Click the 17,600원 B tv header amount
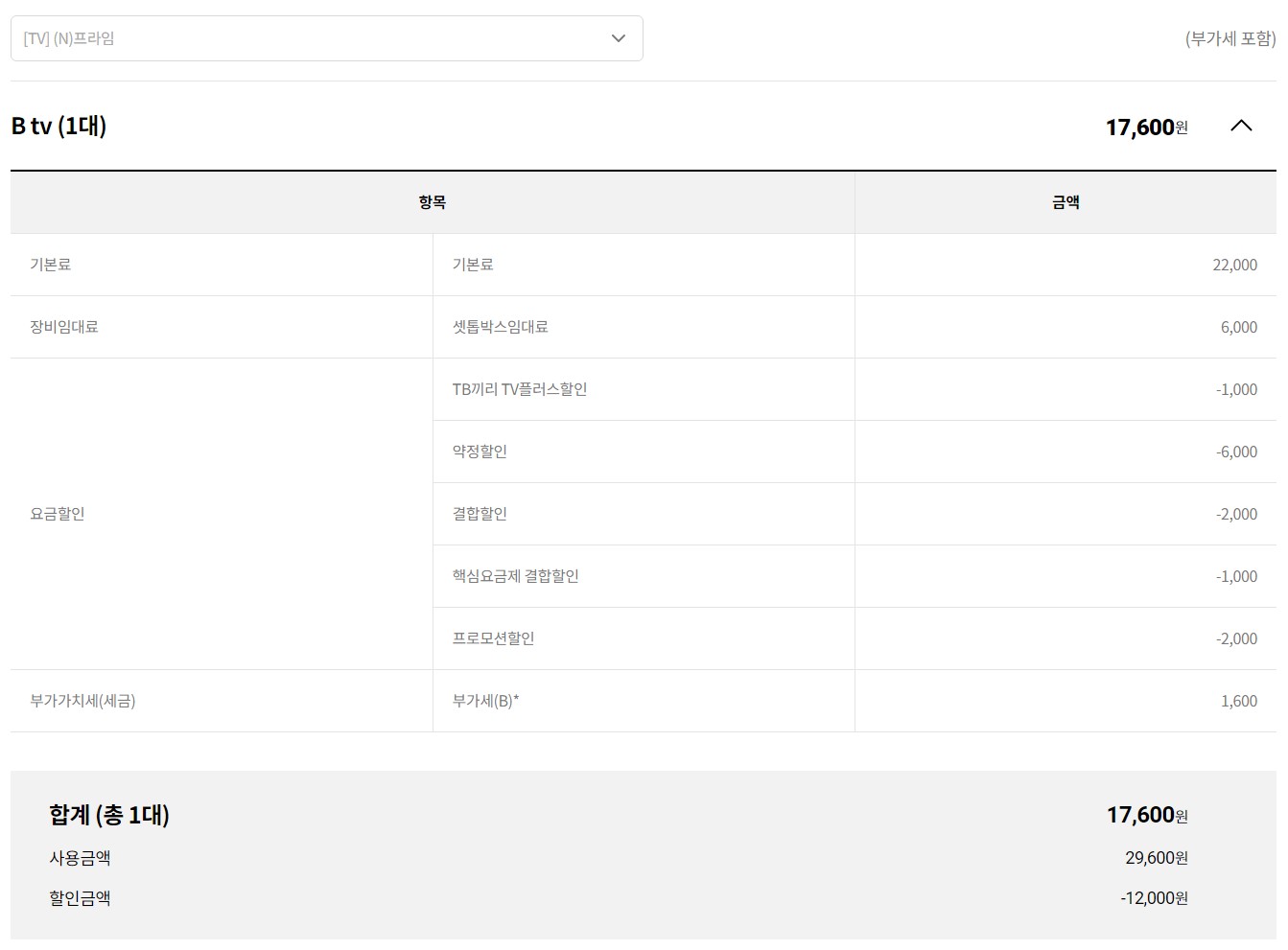This screenshot has width=1288, height=950. (1146, 127)
